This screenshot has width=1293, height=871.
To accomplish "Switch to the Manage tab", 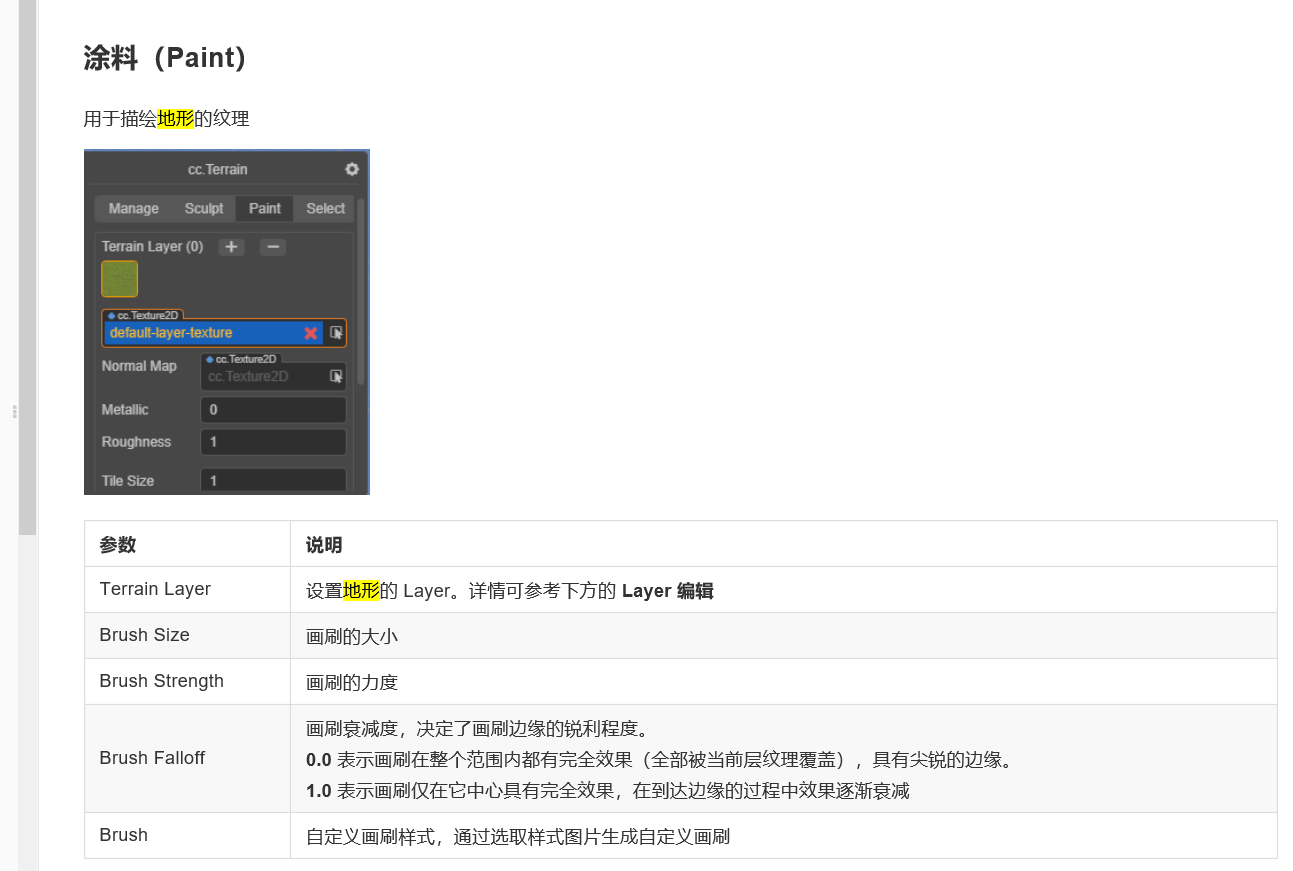I will point(134,208).
